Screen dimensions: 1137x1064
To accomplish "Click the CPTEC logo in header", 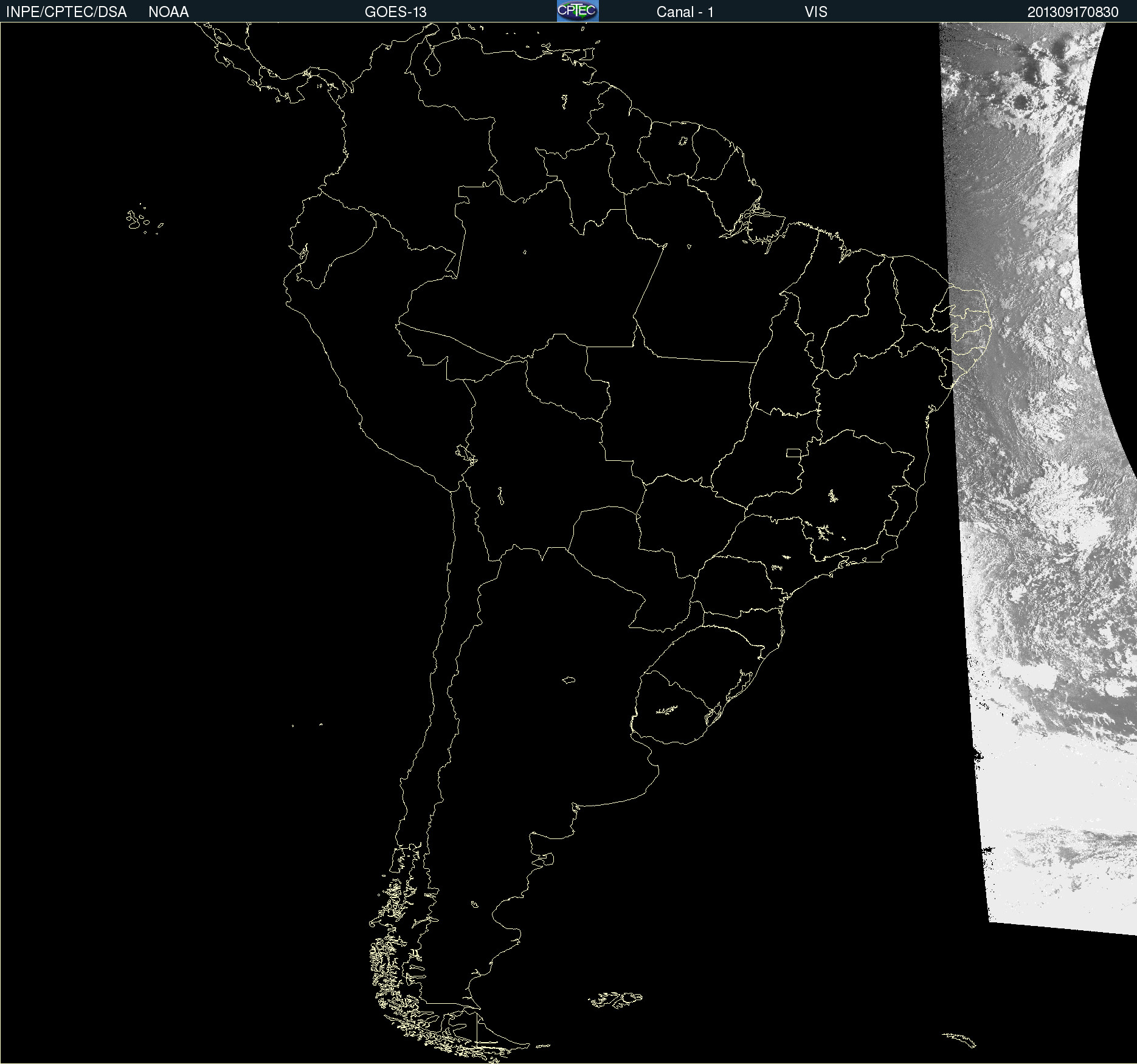I will click(578, 11).
